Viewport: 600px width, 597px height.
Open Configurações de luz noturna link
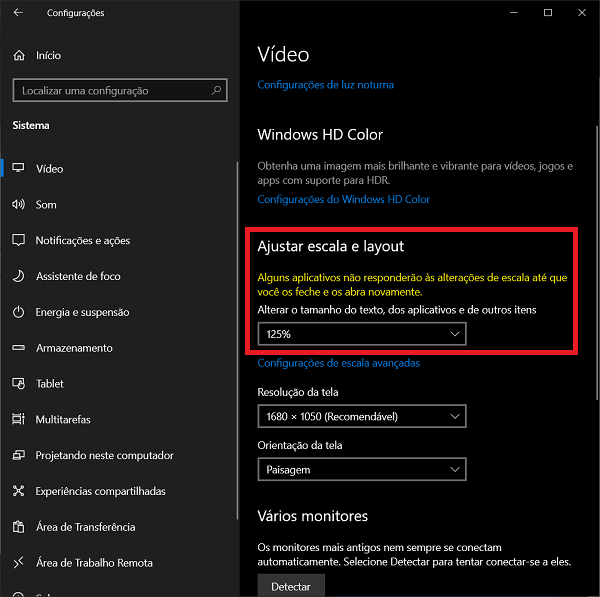click(325, 85)
